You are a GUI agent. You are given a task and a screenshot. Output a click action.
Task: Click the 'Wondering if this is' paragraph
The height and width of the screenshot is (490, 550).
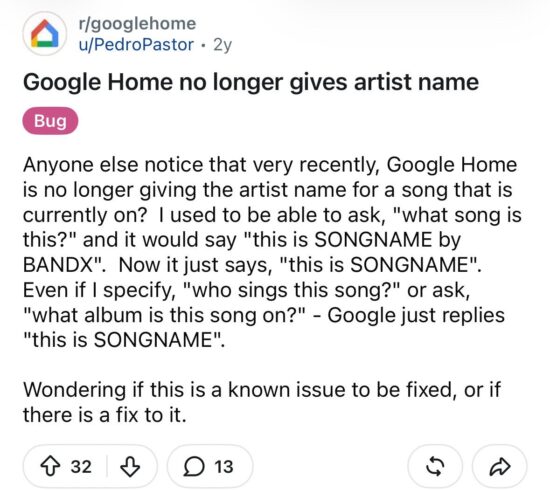[262, 402]
